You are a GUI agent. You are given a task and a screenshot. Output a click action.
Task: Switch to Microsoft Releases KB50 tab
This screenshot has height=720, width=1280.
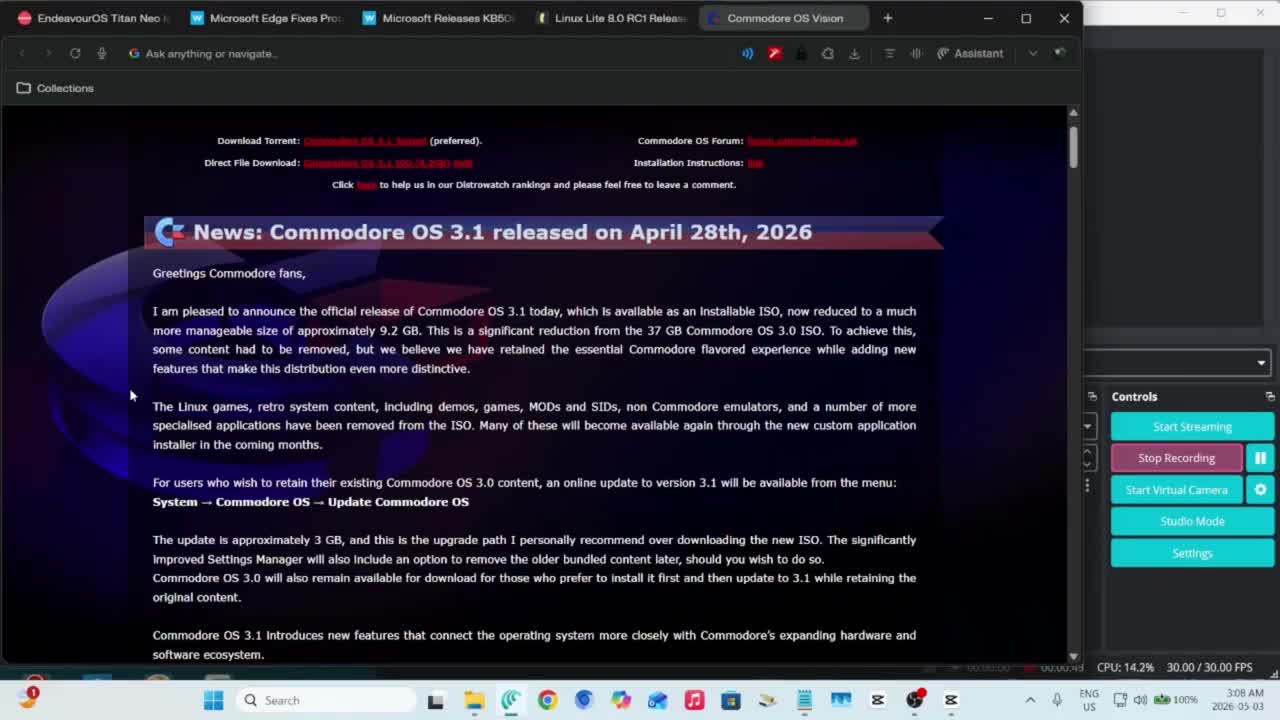coord(439,18)
